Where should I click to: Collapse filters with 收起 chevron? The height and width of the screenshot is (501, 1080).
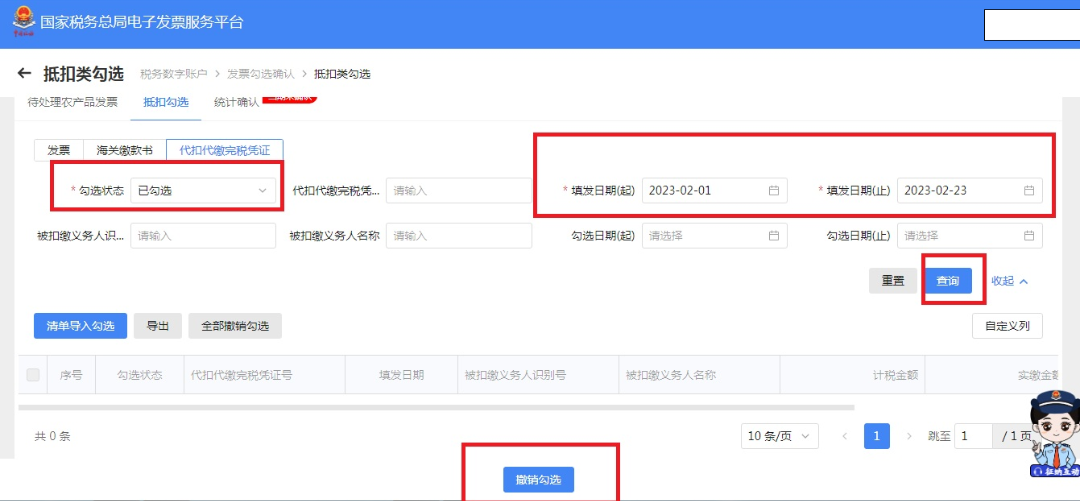point(1010,281)
